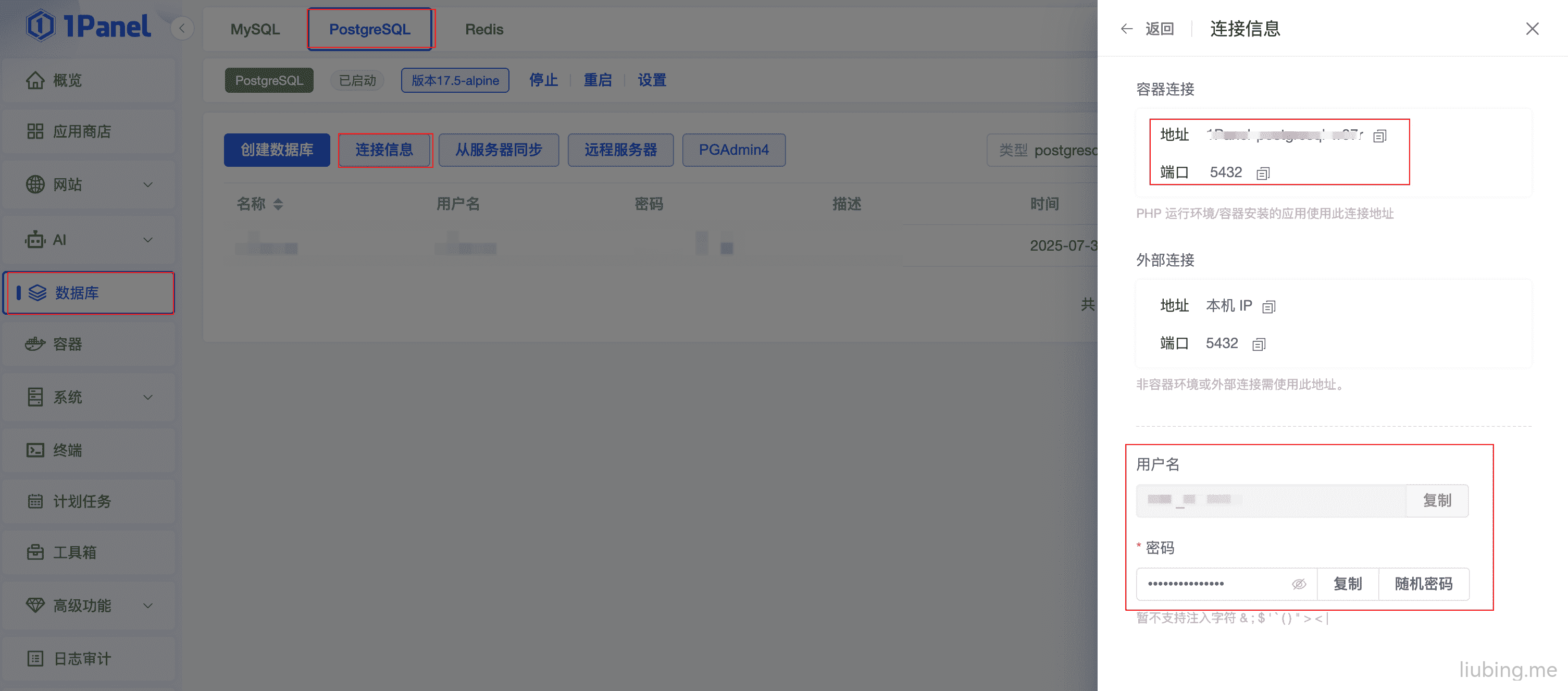The image size is (1568, 691).
Task: Close the 连接信息 drawer
Action: [1532, 29]
